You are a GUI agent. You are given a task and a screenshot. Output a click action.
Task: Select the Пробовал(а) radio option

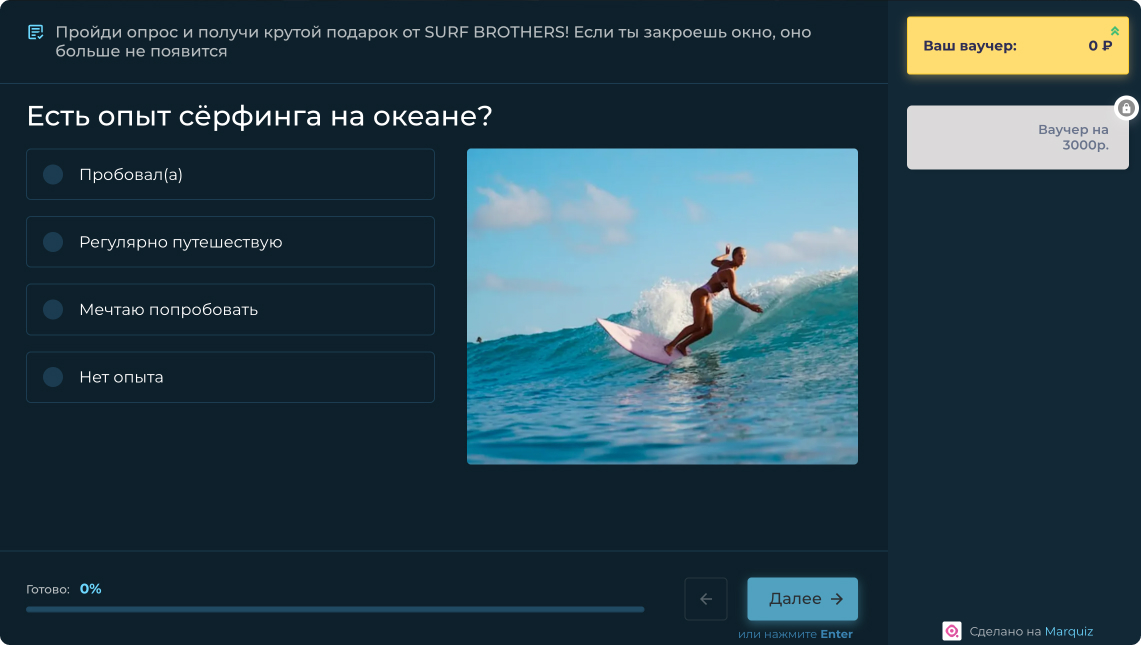(230, 174)
